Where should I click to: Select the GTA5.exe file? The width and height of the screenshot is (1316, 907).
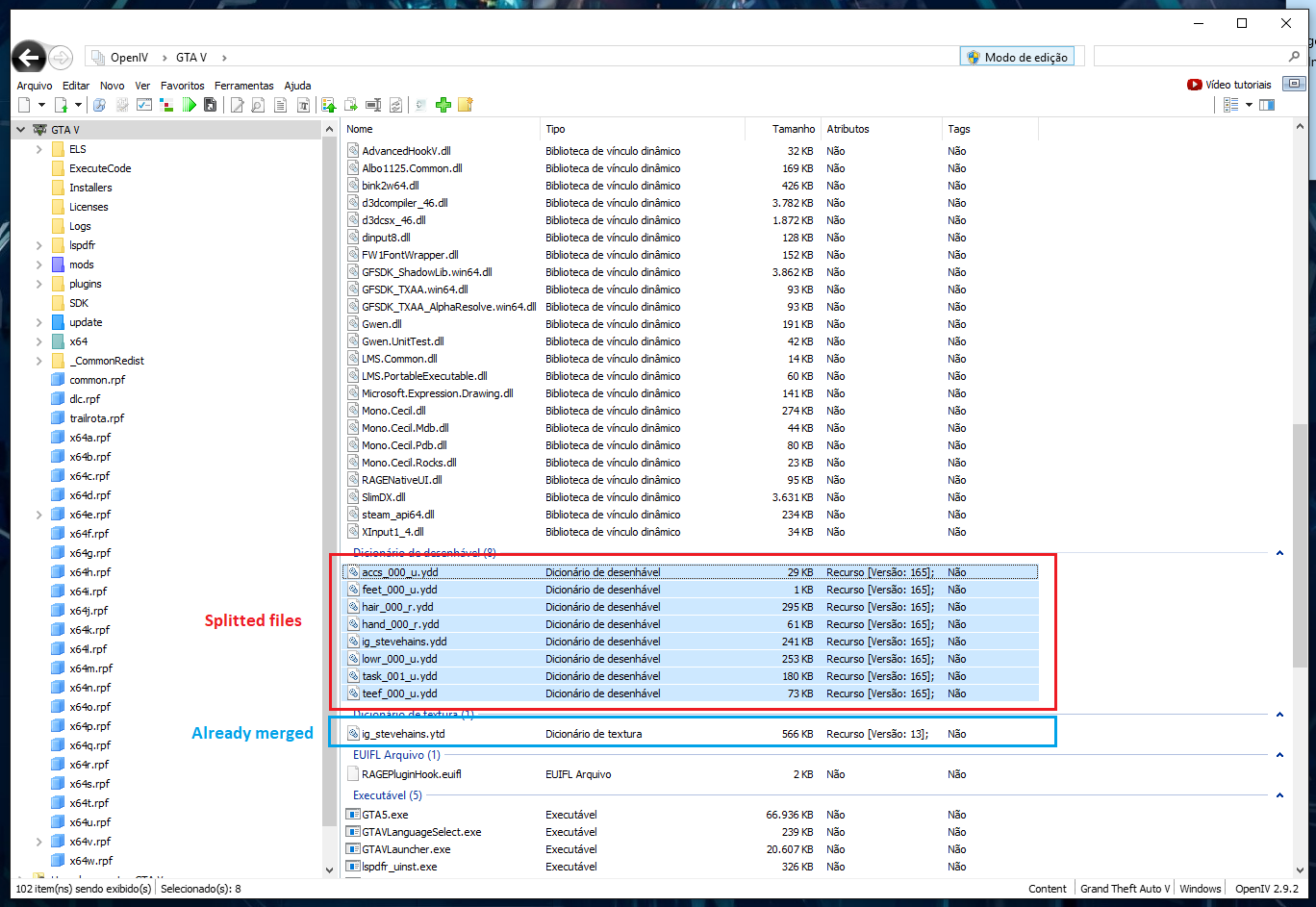[x=692, y=815]
